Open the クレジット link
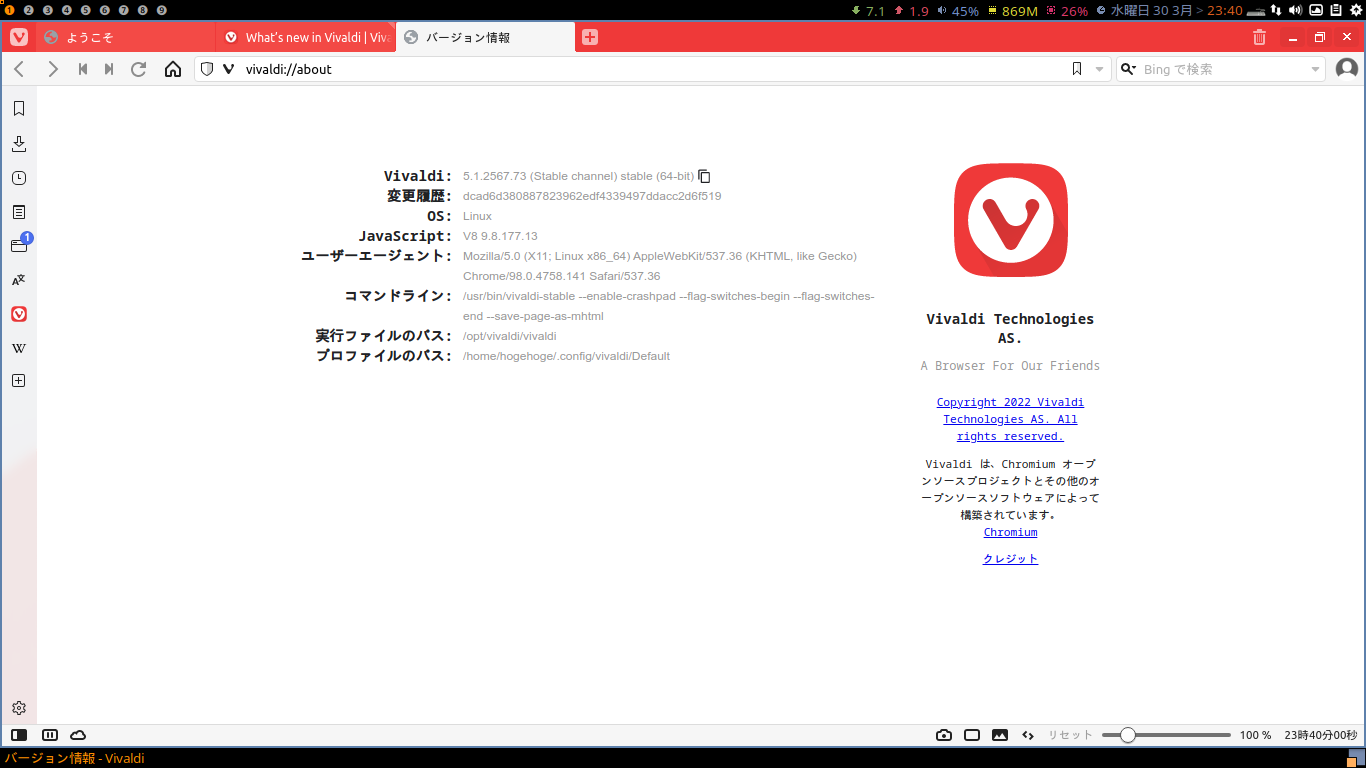 coord(1010,559)
